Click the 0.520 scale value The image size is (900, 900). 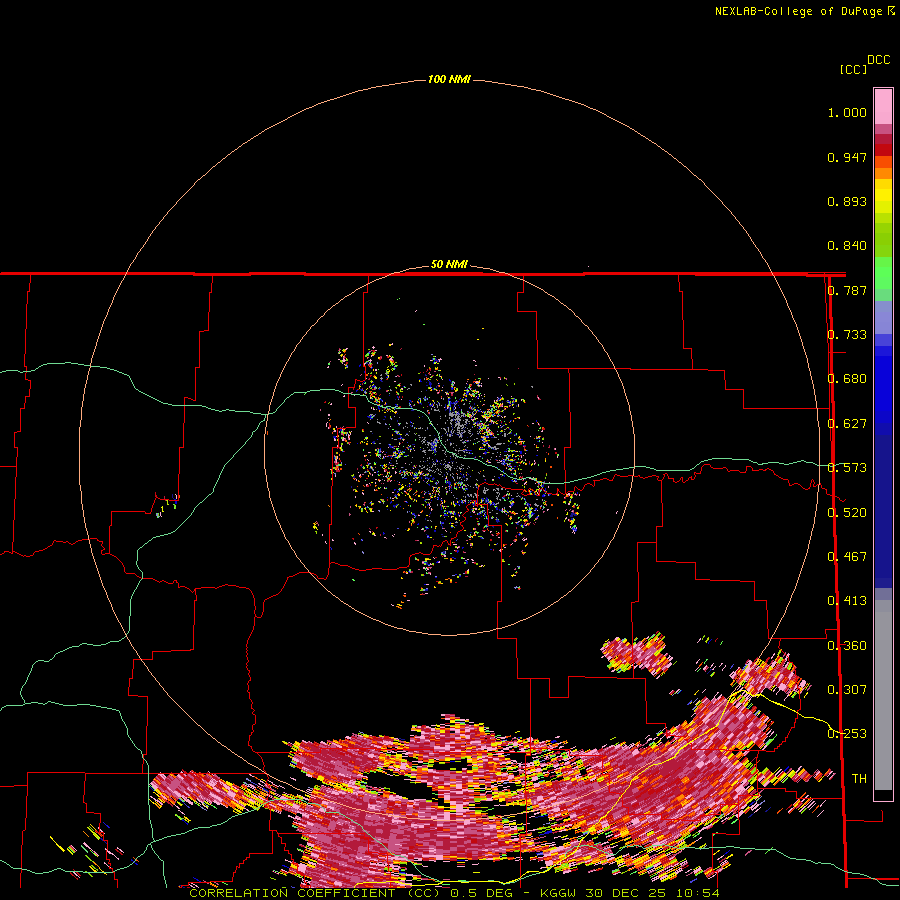pyautogui.click(x=847, y=513)
